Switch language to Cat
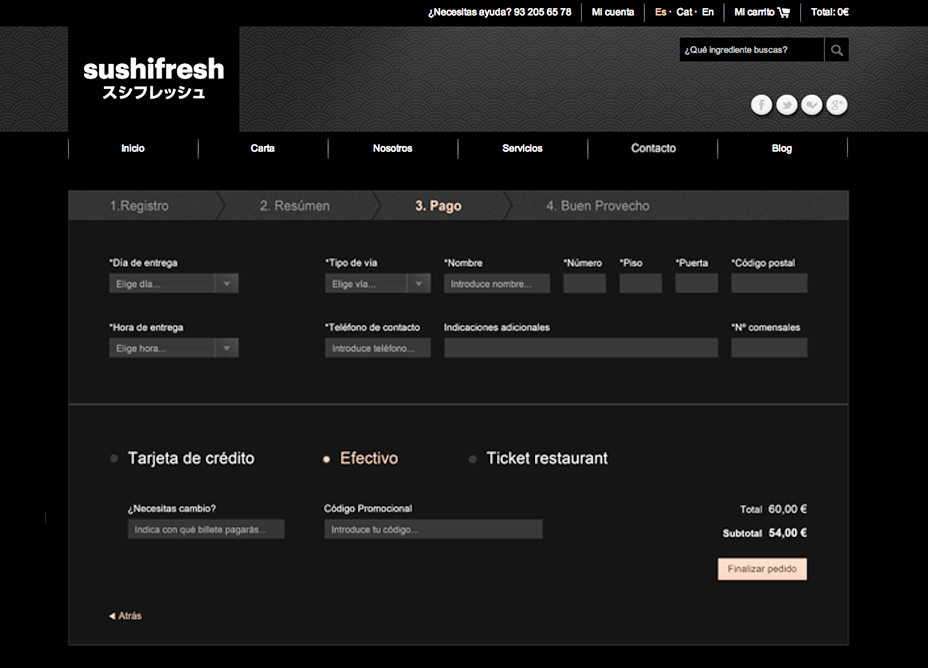Viewport: 928px width, 668px height. (x=684, y=12)
